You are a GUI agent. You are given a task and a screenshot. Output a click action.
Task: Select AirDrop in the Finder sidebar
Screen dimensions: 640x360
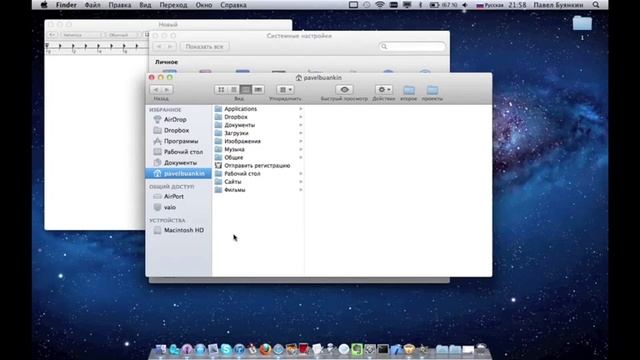point(178,120)
